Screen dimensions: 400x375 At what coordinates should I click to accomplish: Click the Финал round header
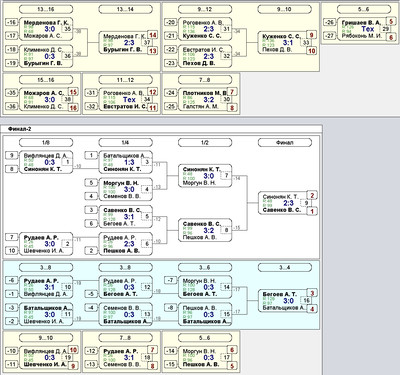coord(285,143)
